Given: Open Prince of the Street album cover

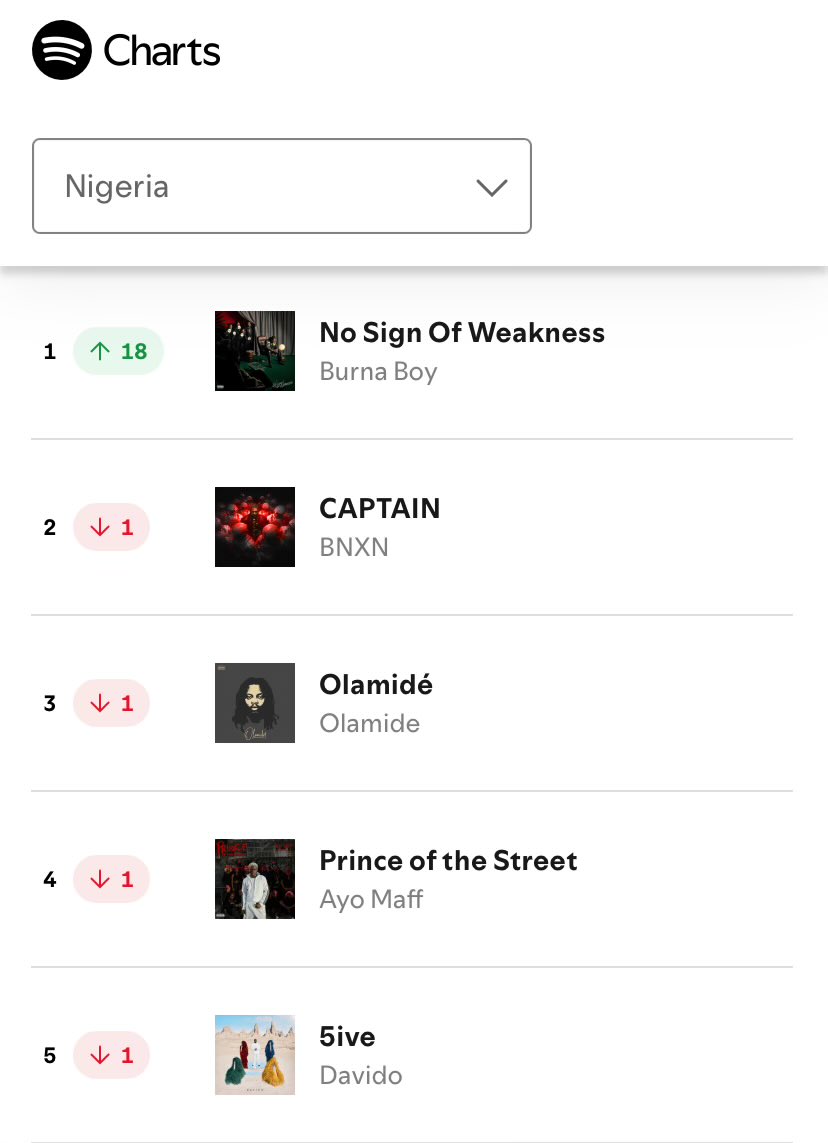Looking at the screenshot, I should tap(255, 879).
